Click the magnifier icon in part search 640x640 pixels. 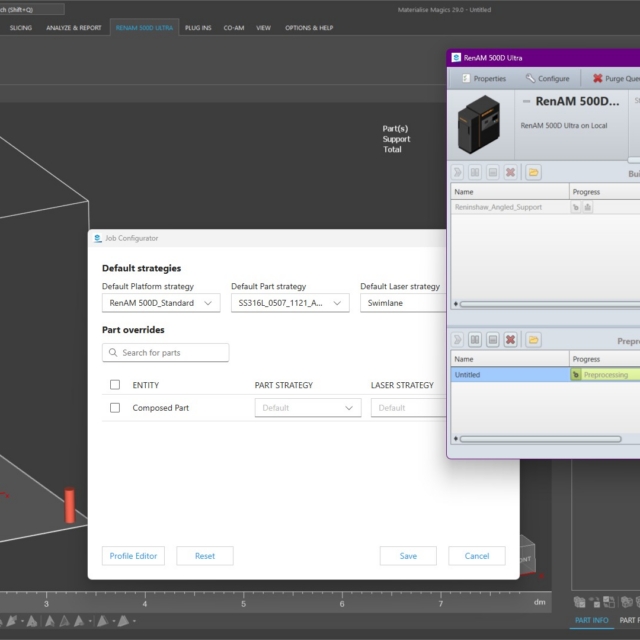point(113,352)
